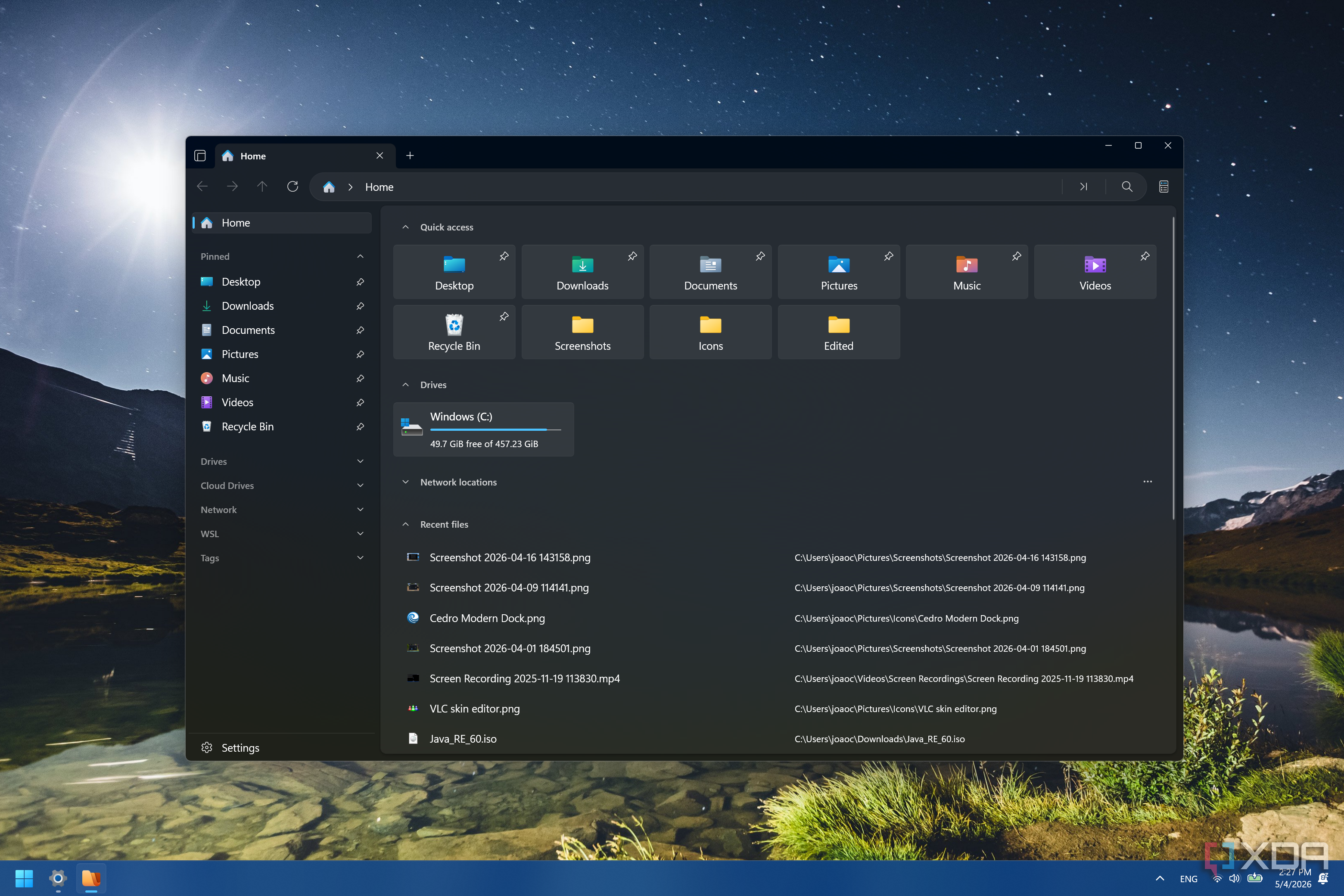Go up one directory level
The height and width of the screenshot is (896, 1344).
[262, 187]
